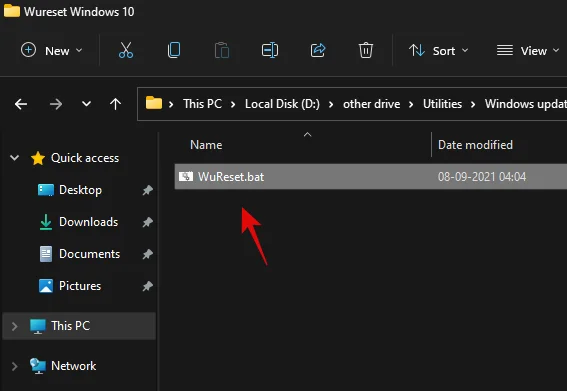Select other drive in breadcrumb
Screen dimensions: 567x391
[371, 104]
